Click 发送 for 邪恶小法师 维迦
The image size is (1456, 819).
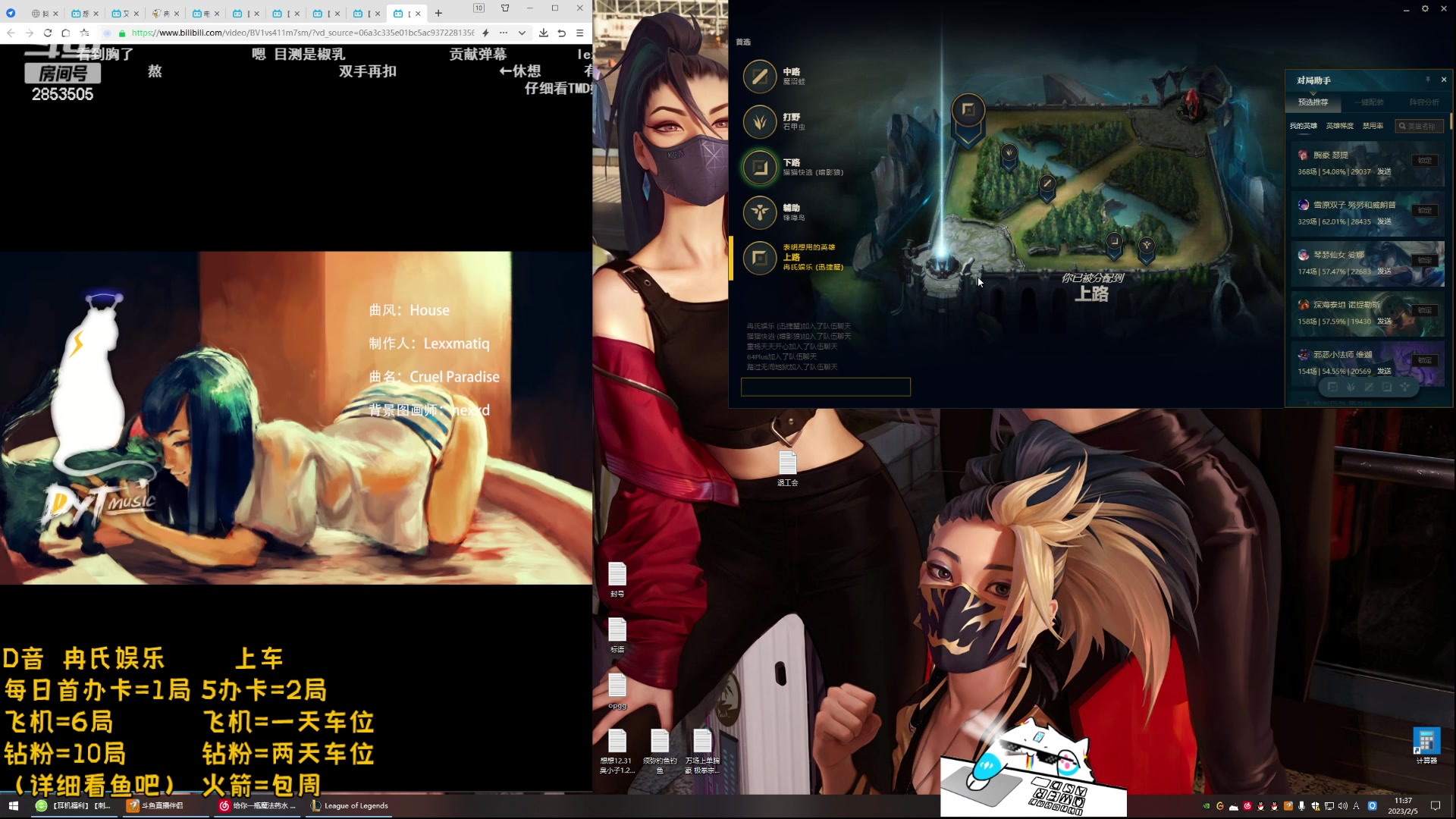tap(1384, 372)
